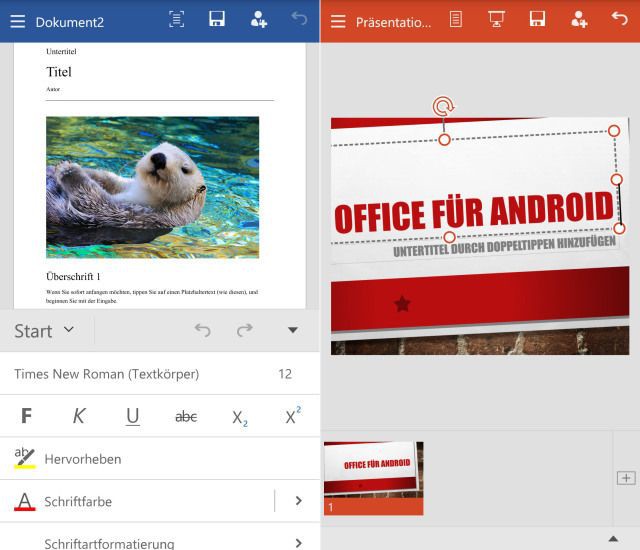Select slide 1 thumbnail
The height and width of the screenshot is (550, 640).
coord(373,478)
